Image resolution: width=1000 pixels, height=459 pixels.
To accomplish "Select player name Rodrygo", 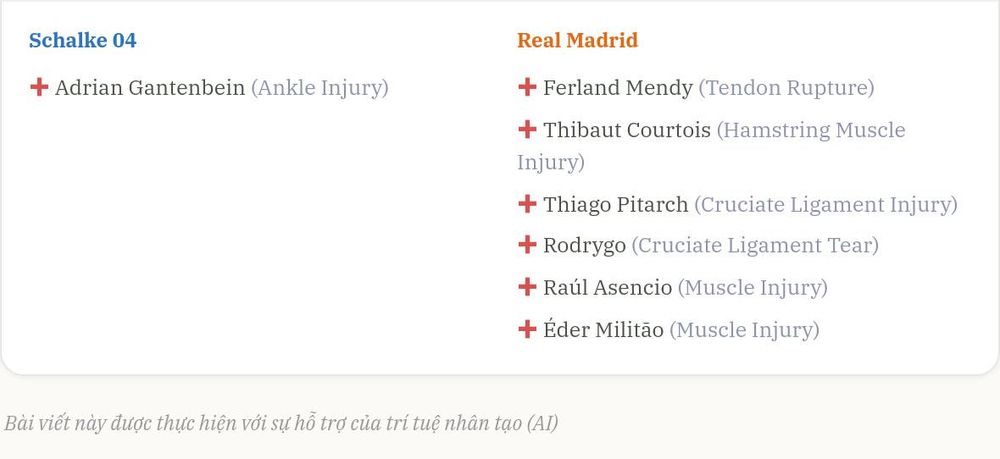I will click(584, 245).
